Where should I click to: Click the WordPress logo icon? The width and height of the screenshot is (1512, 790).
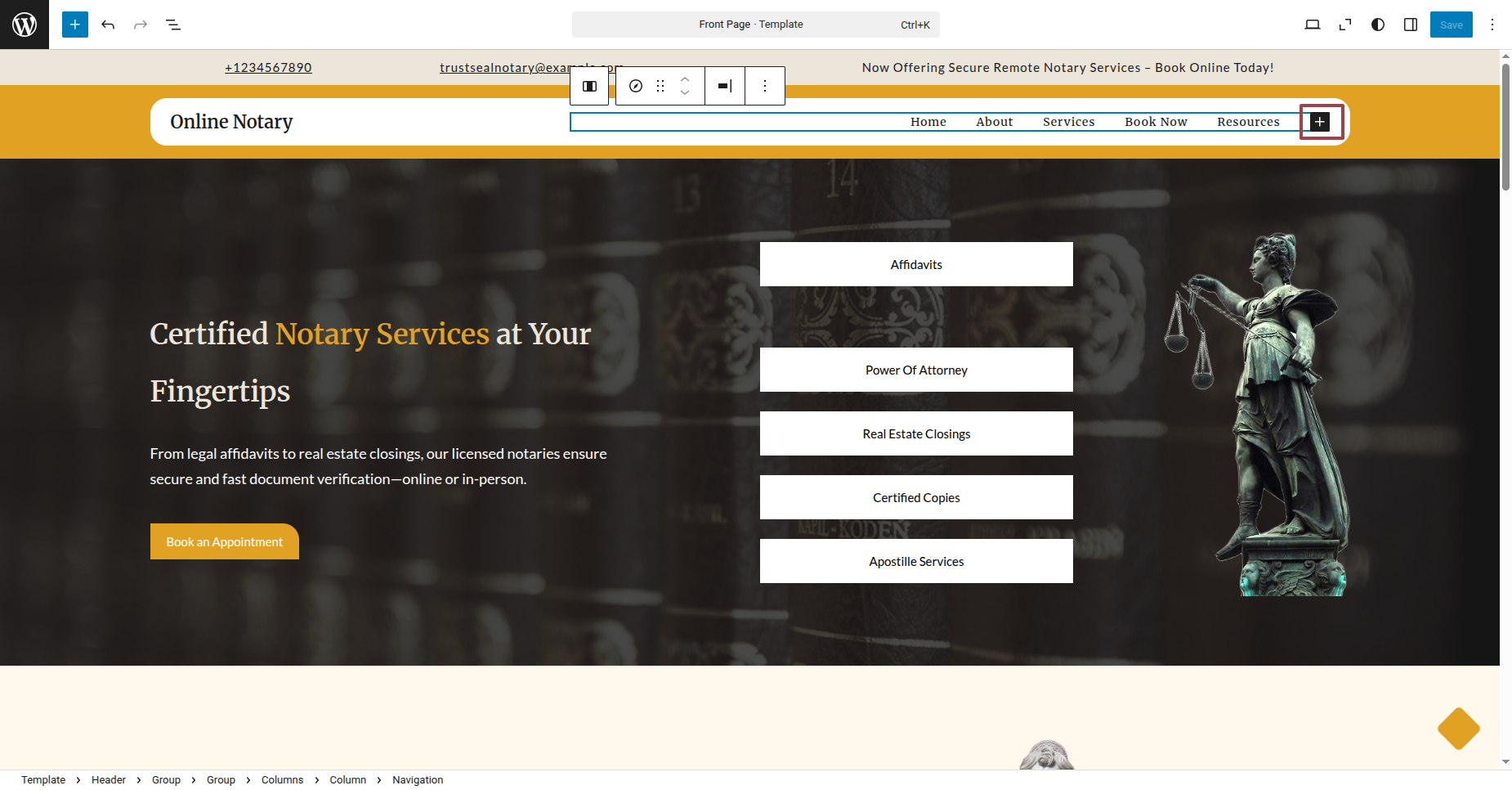tap(25, 25)
